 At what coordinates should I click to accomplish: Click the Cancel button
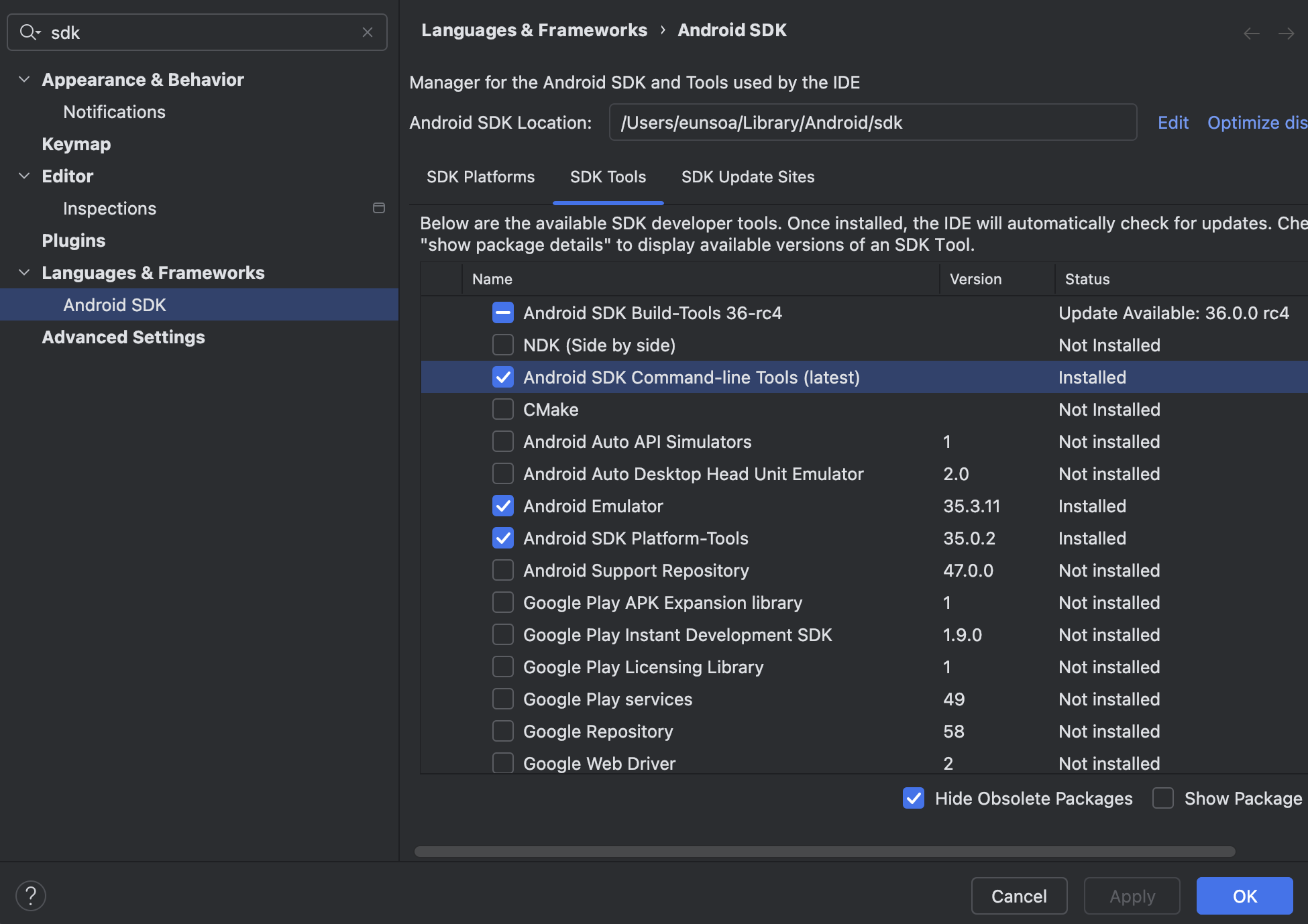[x=1019, y=896]
